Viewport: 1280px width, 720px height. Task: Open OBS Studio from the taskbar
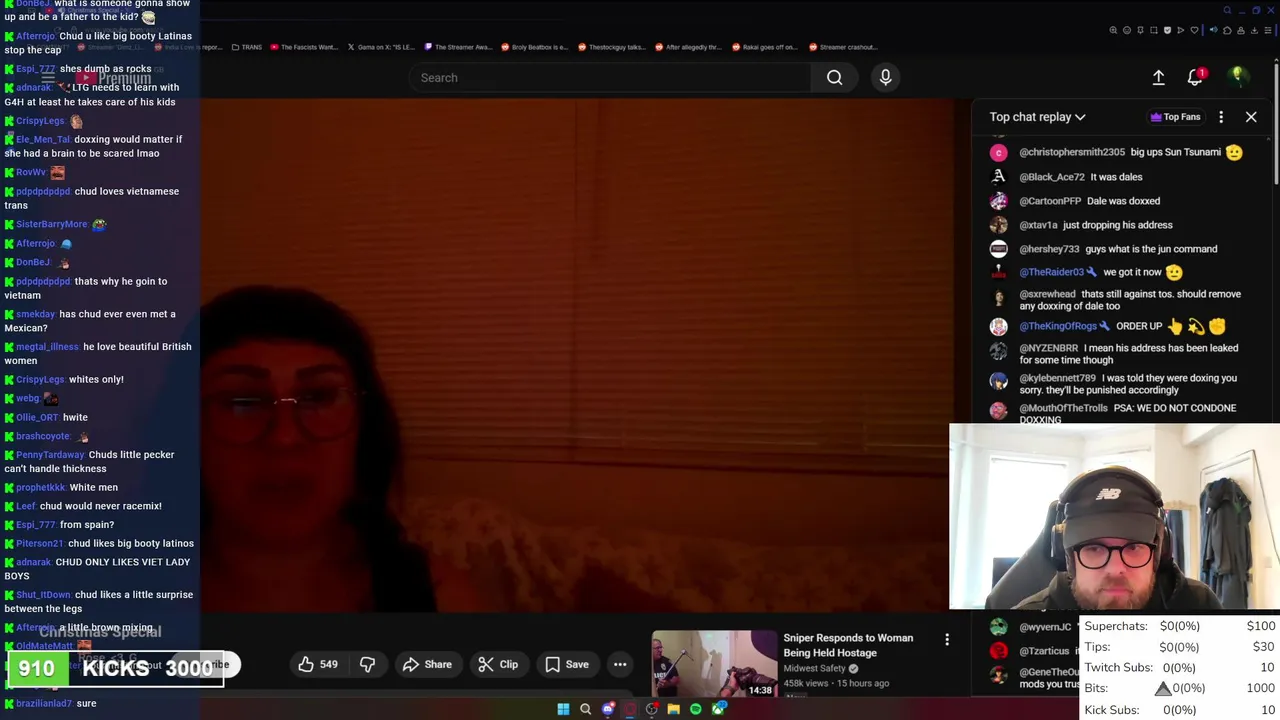point(652,709)
